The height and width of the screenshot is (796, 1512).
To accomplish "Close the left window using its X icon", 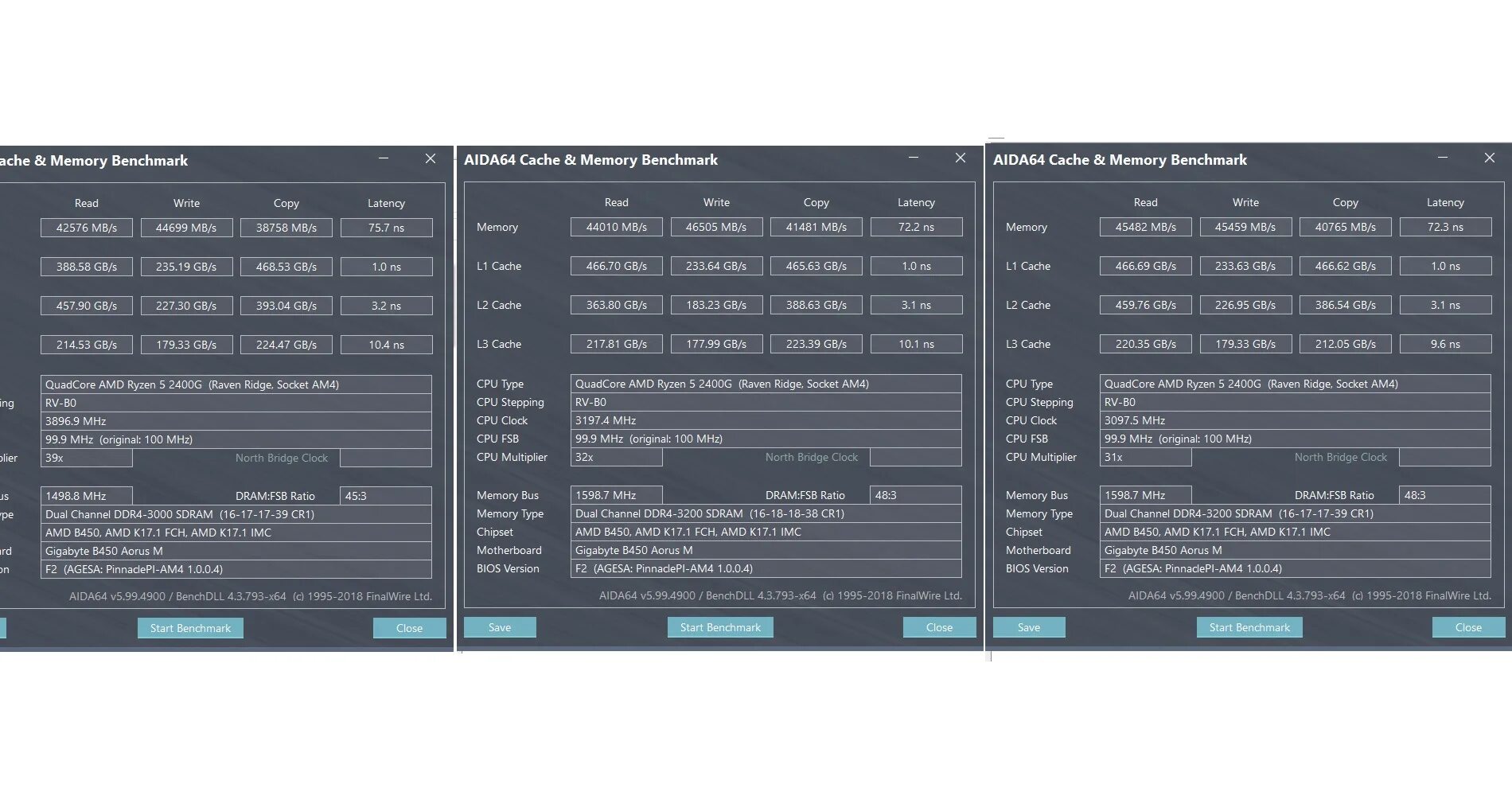I will coord(431,158).
